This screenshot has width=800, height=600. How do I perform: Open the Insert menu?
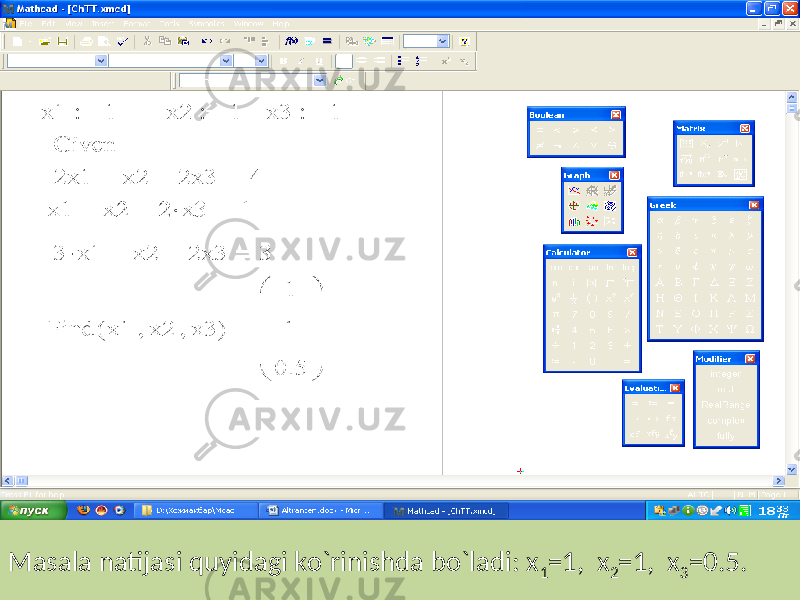[x=103, y=24]
